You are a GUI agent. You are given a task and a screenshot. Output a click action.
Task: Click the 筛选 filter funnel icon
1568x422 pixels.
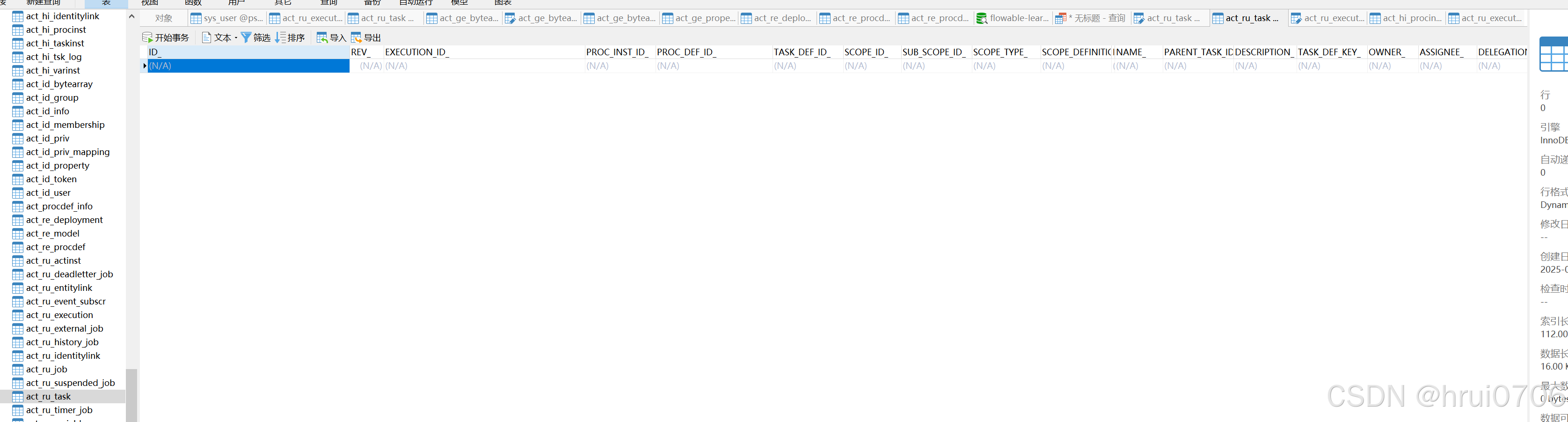tap(246, 37)
